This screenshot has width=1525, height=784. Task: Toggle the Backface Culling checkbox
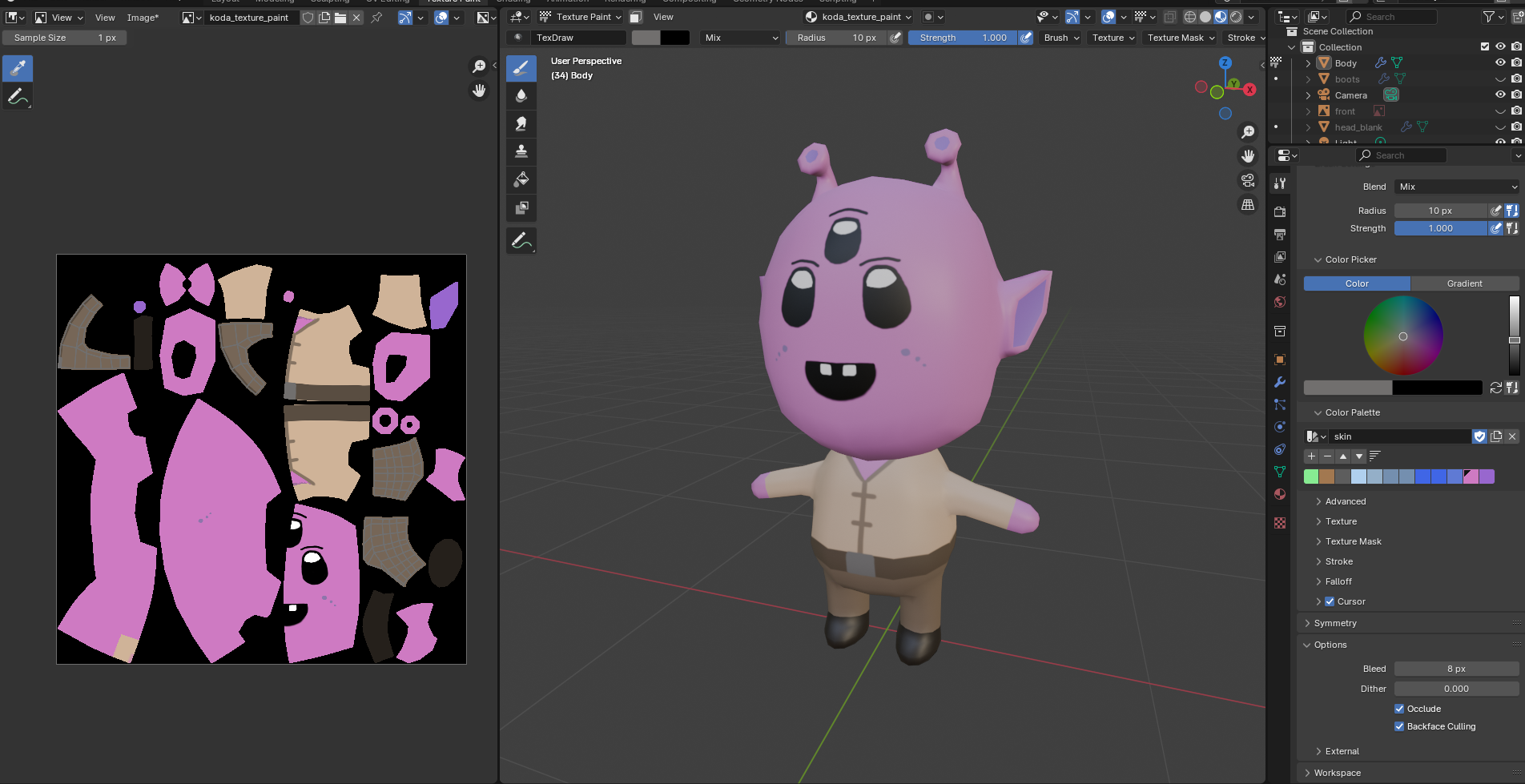point(1399,726)
